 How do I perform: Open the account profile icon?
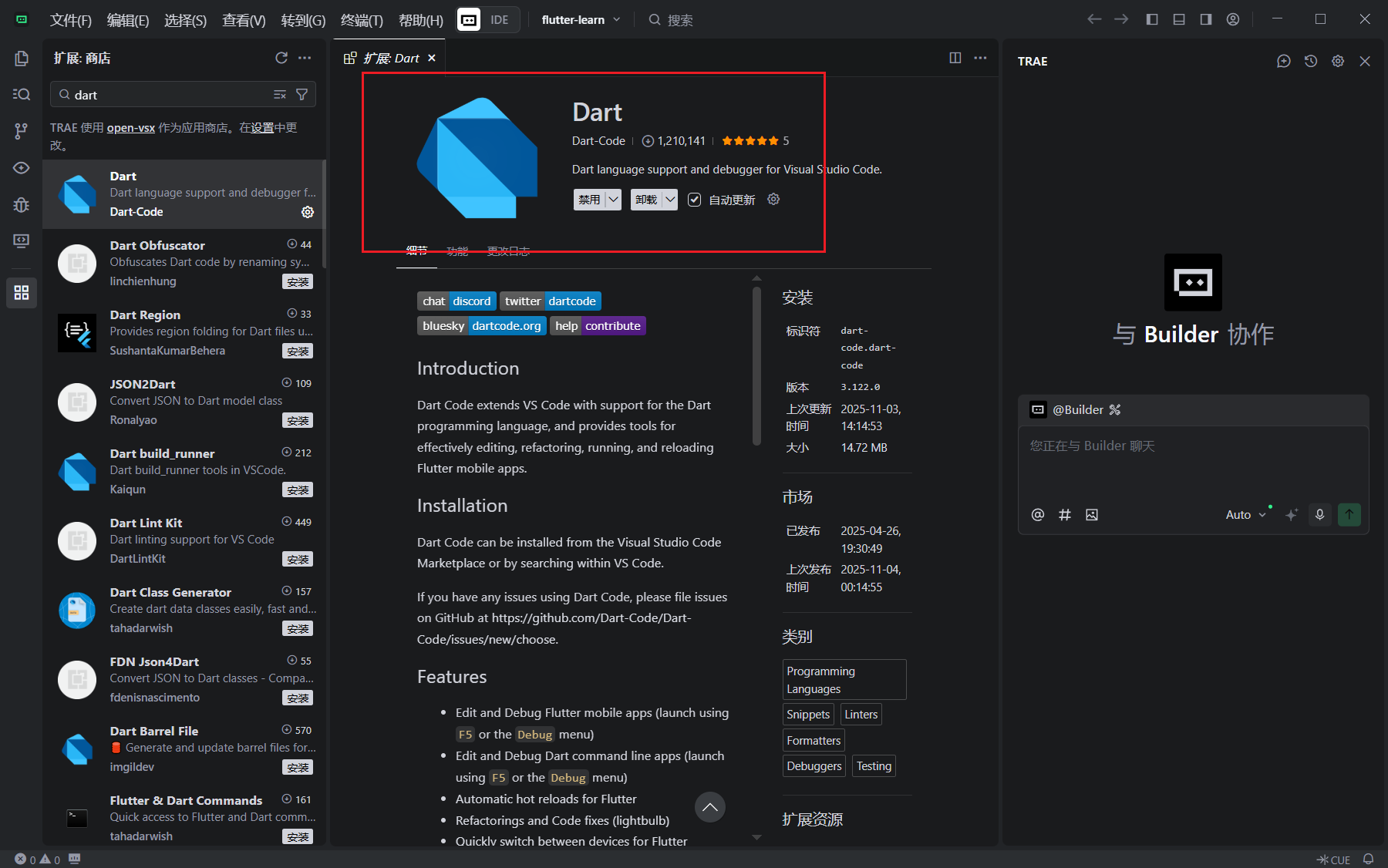click(x=1233, y=19)
